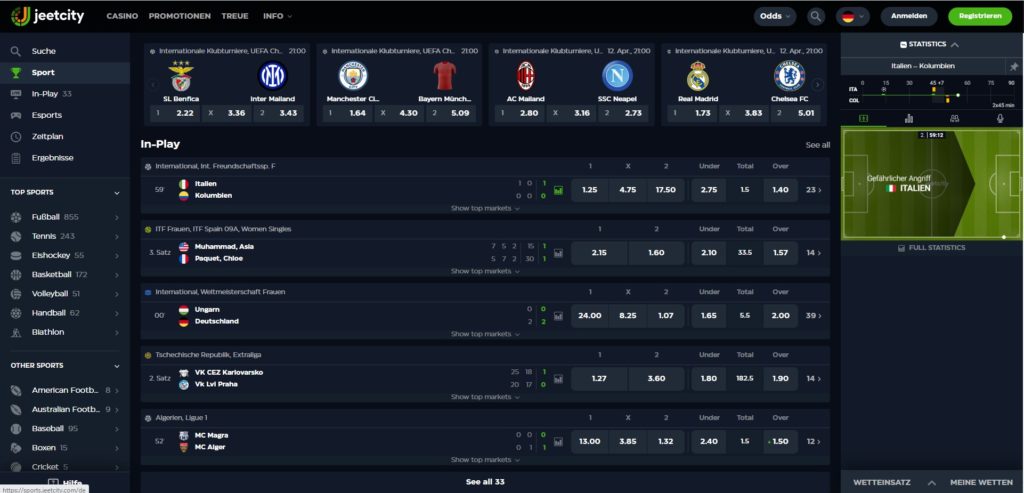
Task: Open the German flag language selector
Action: pyautogui.click(x=853, y=16)
